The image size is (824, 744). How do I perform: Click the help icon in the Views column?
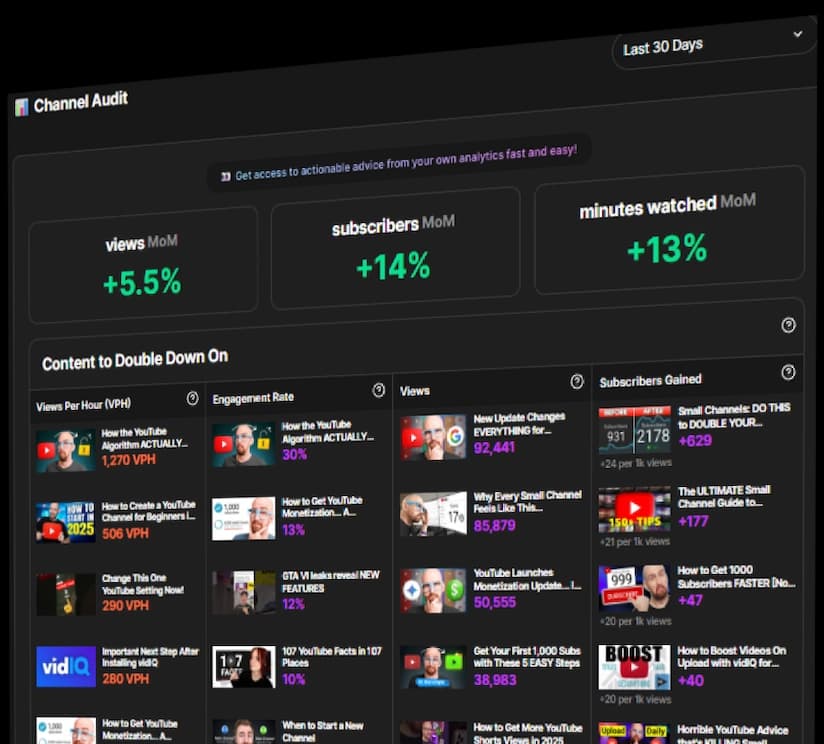576,381
